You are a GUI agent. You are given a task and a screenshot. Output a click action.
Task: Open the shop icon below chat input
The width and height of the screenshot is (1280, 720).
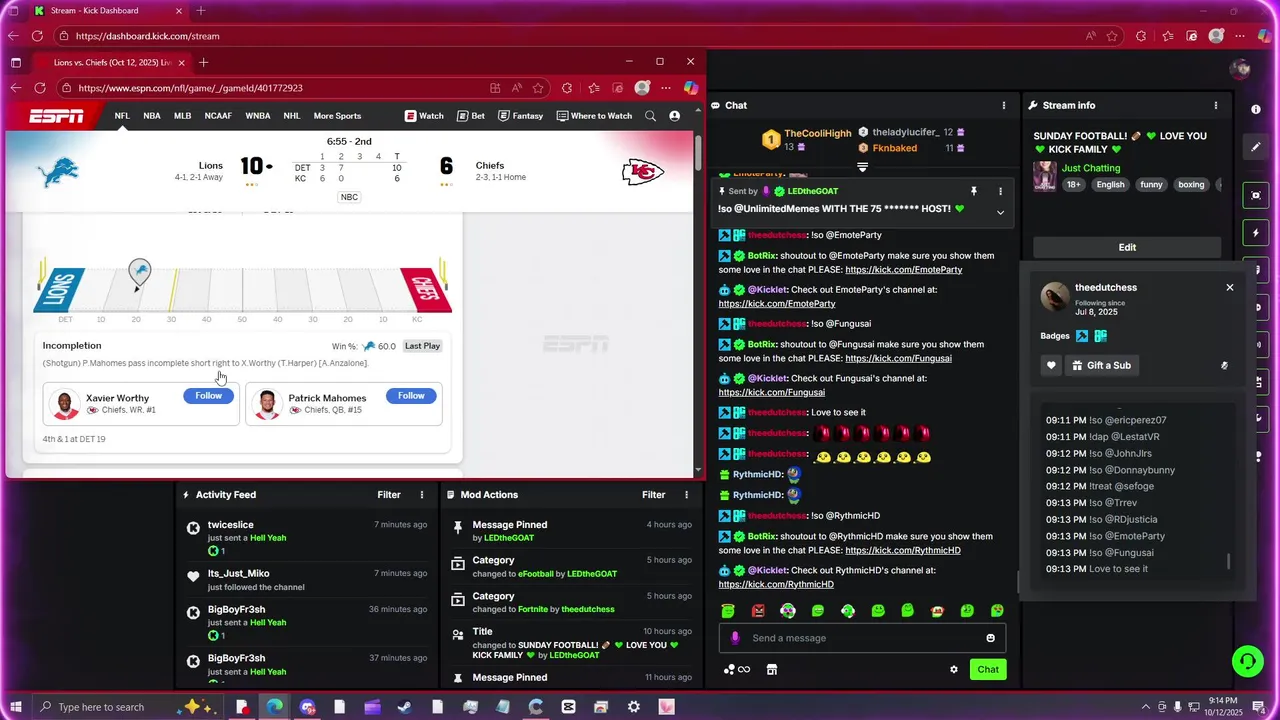tap(772, 670)
